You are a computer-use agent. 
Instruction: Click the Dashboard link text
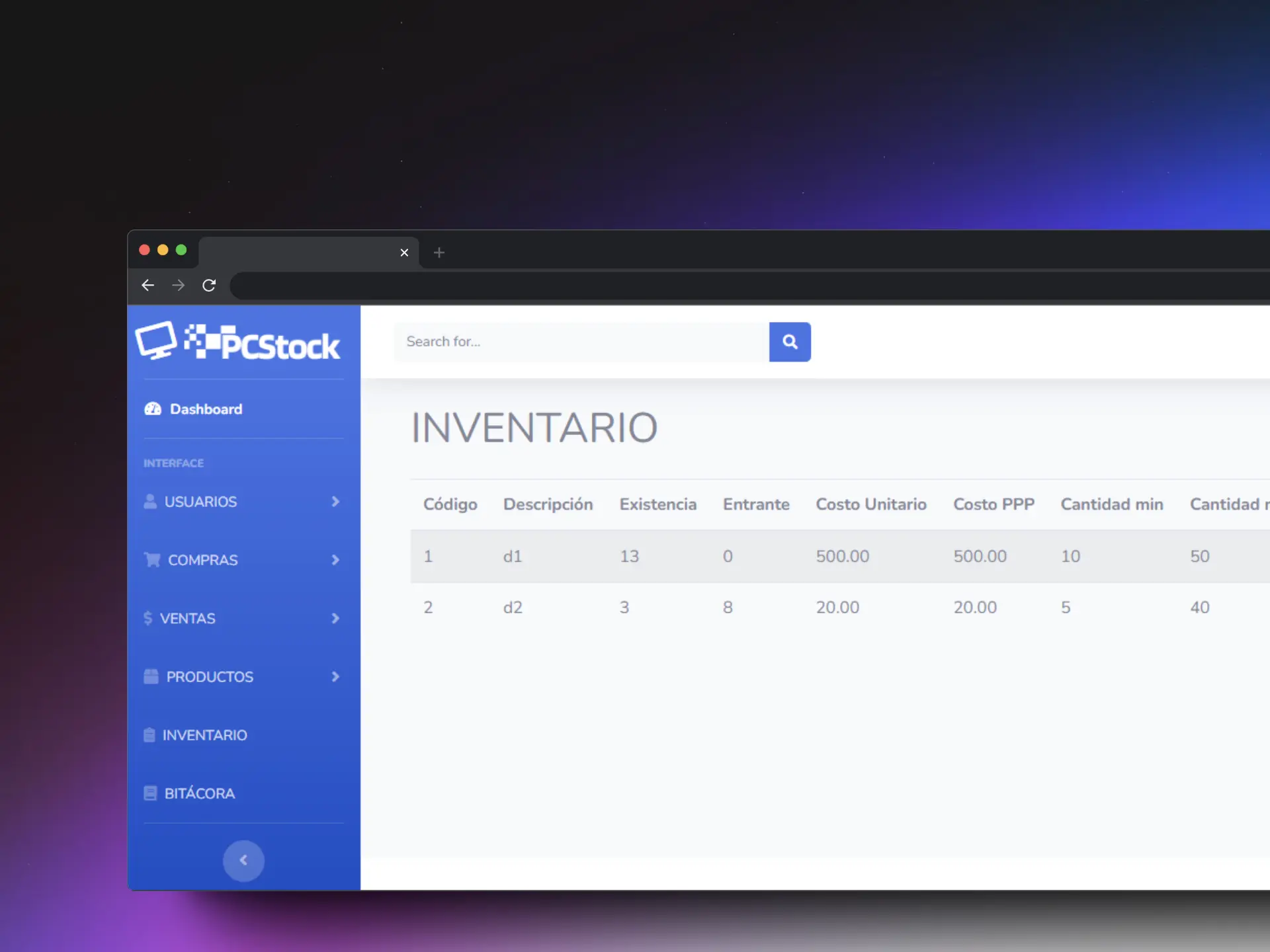pos(205,409)
